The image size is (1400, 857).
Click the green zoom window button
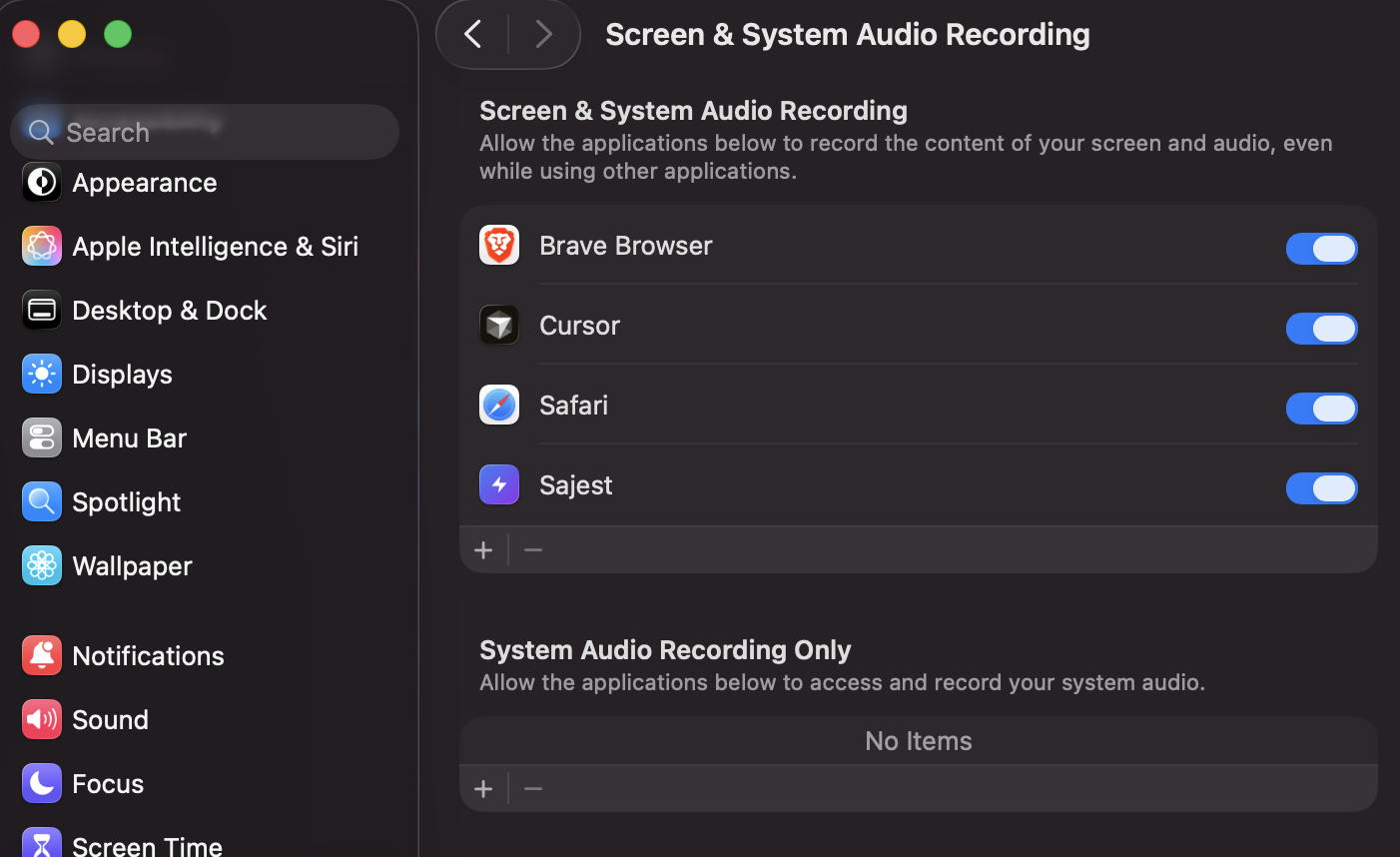[118, 34]
